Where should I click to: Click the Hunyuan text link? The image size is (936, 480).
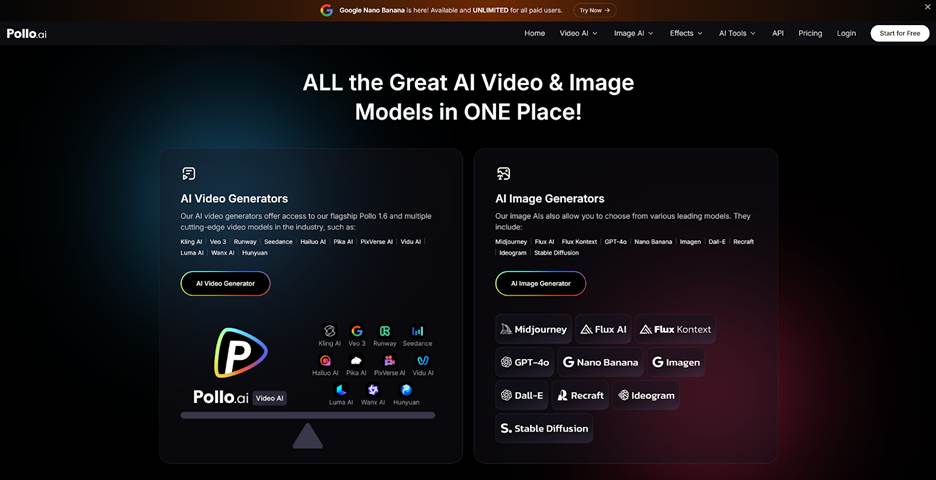click(x=255, y=253)
